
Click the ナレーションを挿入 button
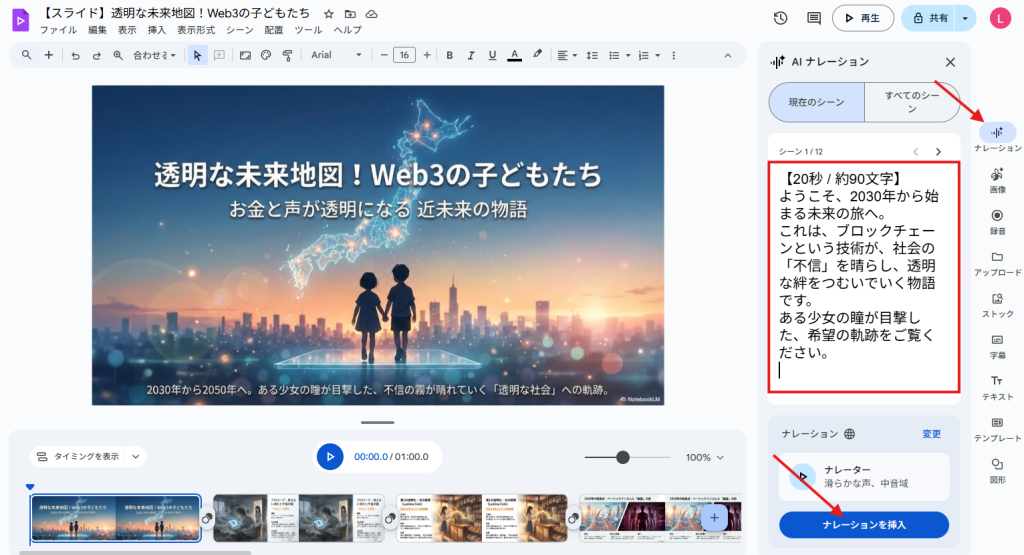point(864,524)
